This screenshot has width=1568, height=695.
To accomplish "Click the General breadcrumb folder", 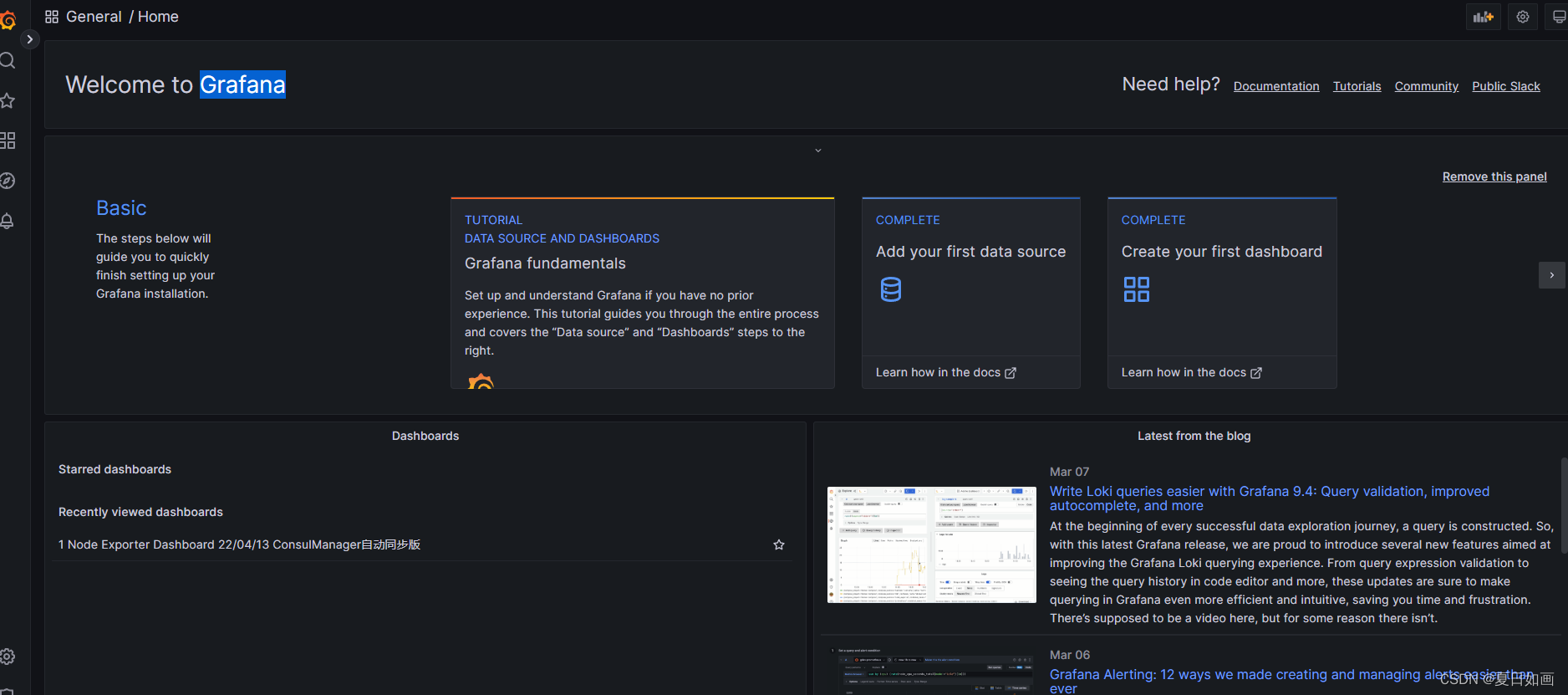I will click(x=94, y=17).
